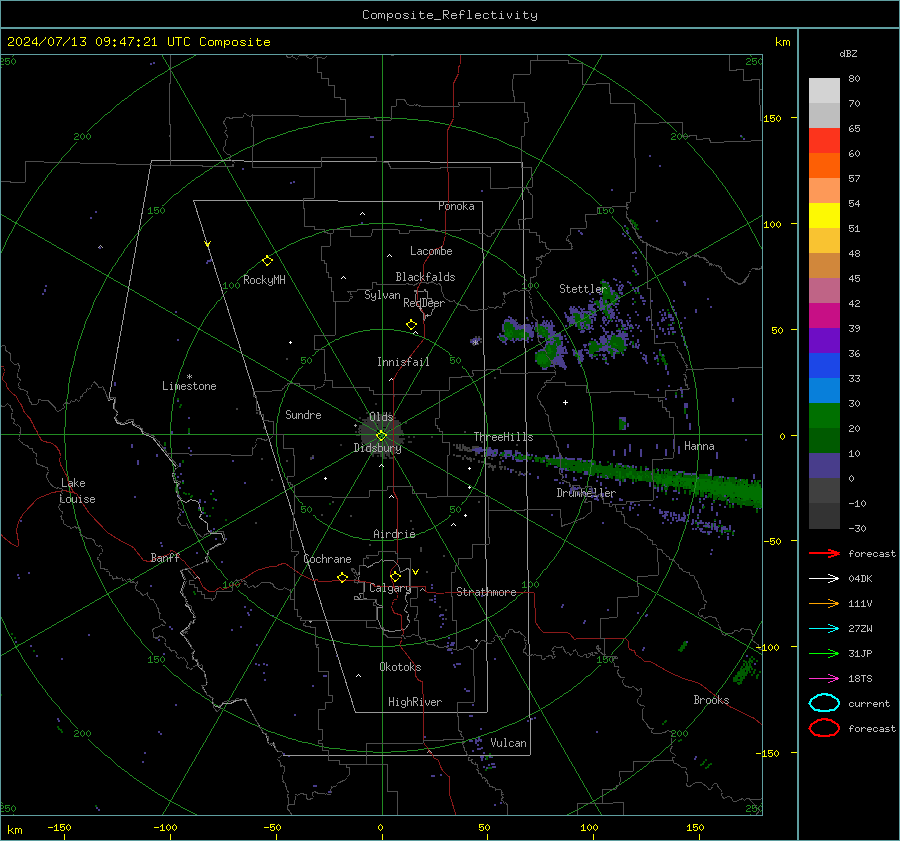
Task: Click the Vulcan town label
Action: click(508, 743)
